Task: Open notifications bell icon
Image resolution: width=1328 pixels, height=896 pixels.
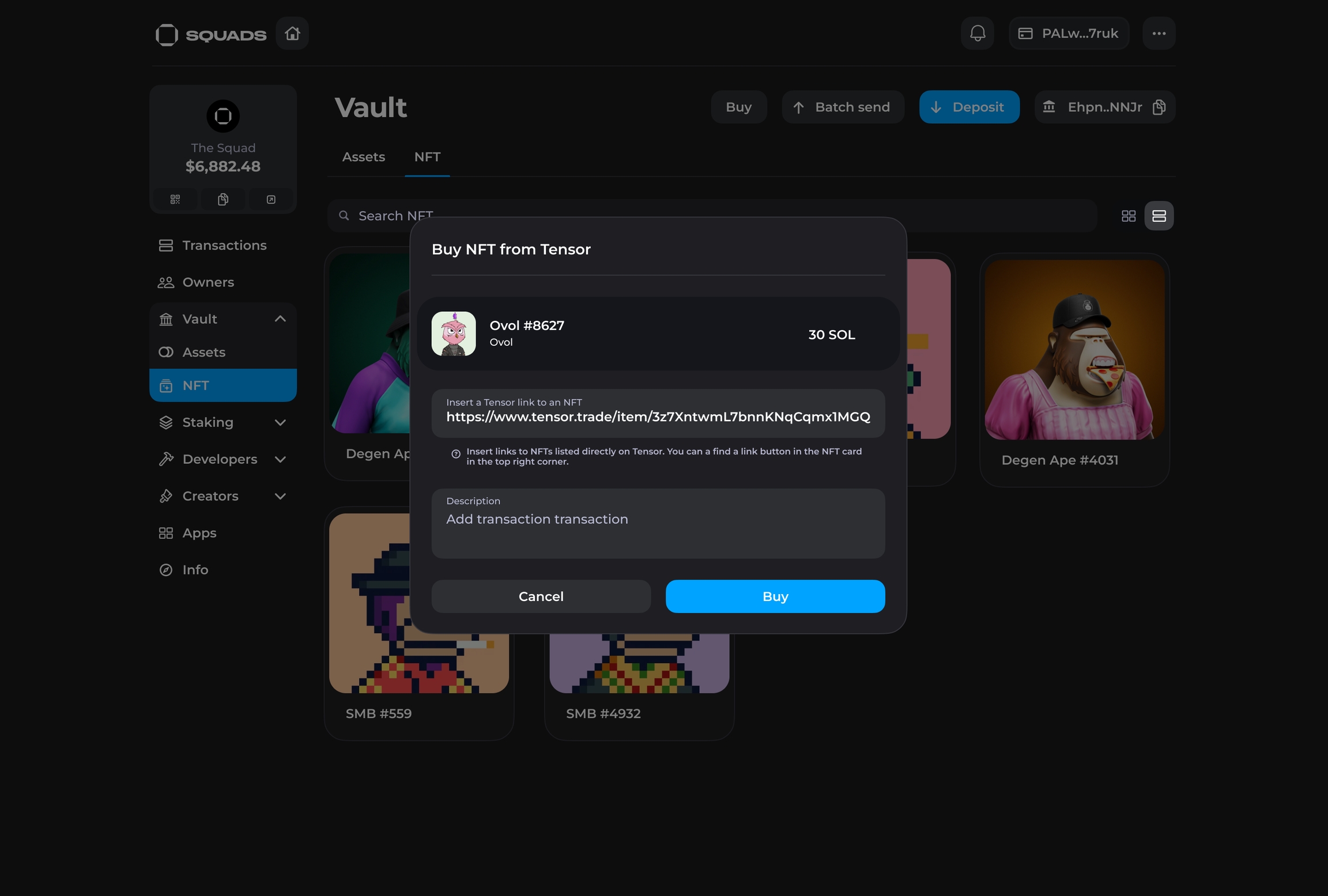Action: (977, 33)
